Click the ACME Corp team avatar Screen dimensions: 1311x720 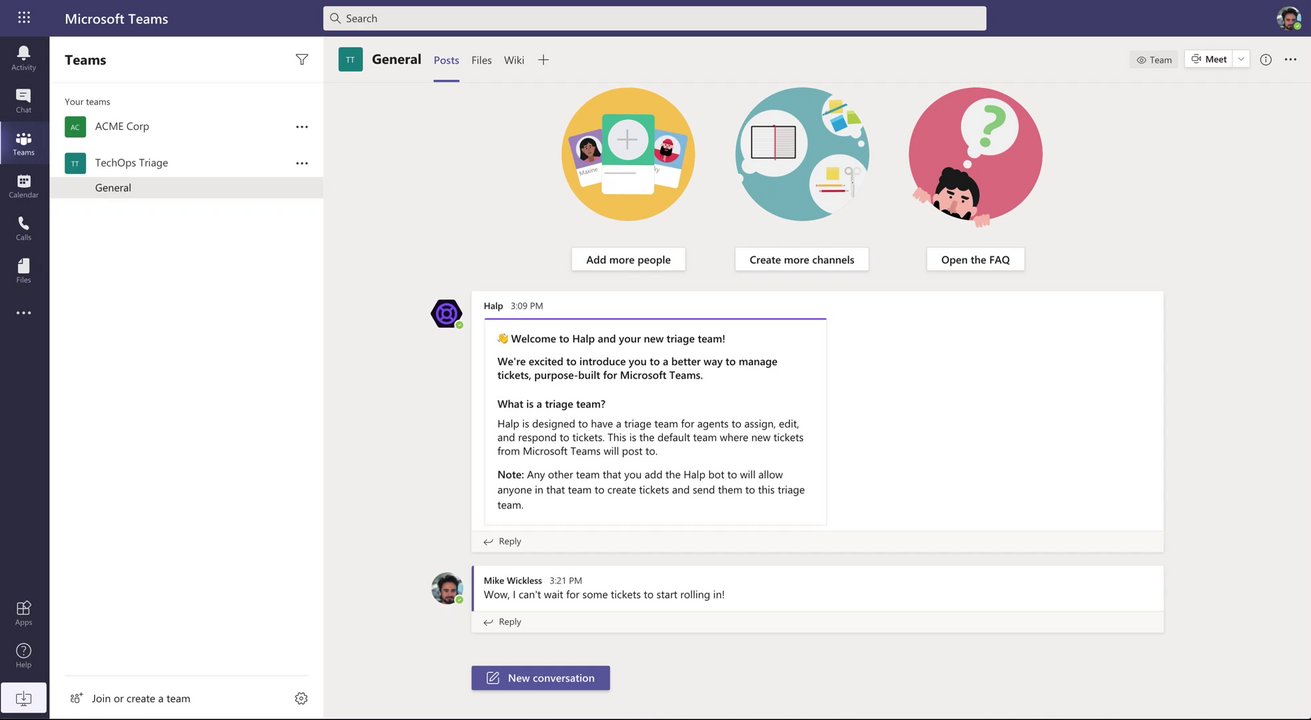(x=75, y=127)
